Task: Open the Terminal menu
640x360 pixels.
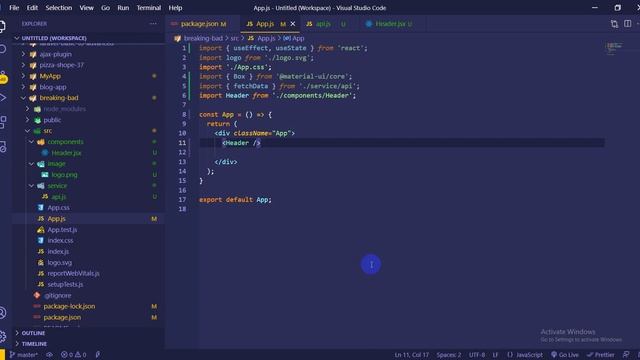Action: pyautogui.click(x=149, y=8)
